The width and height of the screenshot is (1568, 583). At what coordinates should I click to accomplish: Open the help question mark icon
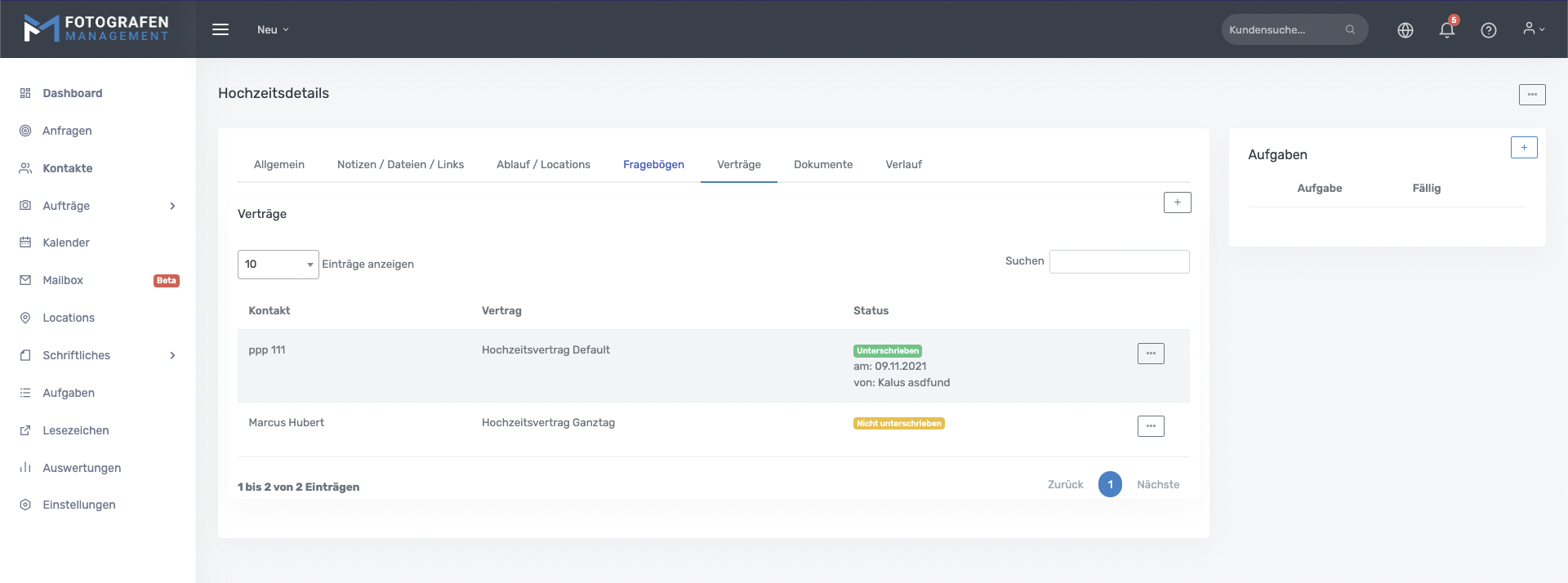1488,30
